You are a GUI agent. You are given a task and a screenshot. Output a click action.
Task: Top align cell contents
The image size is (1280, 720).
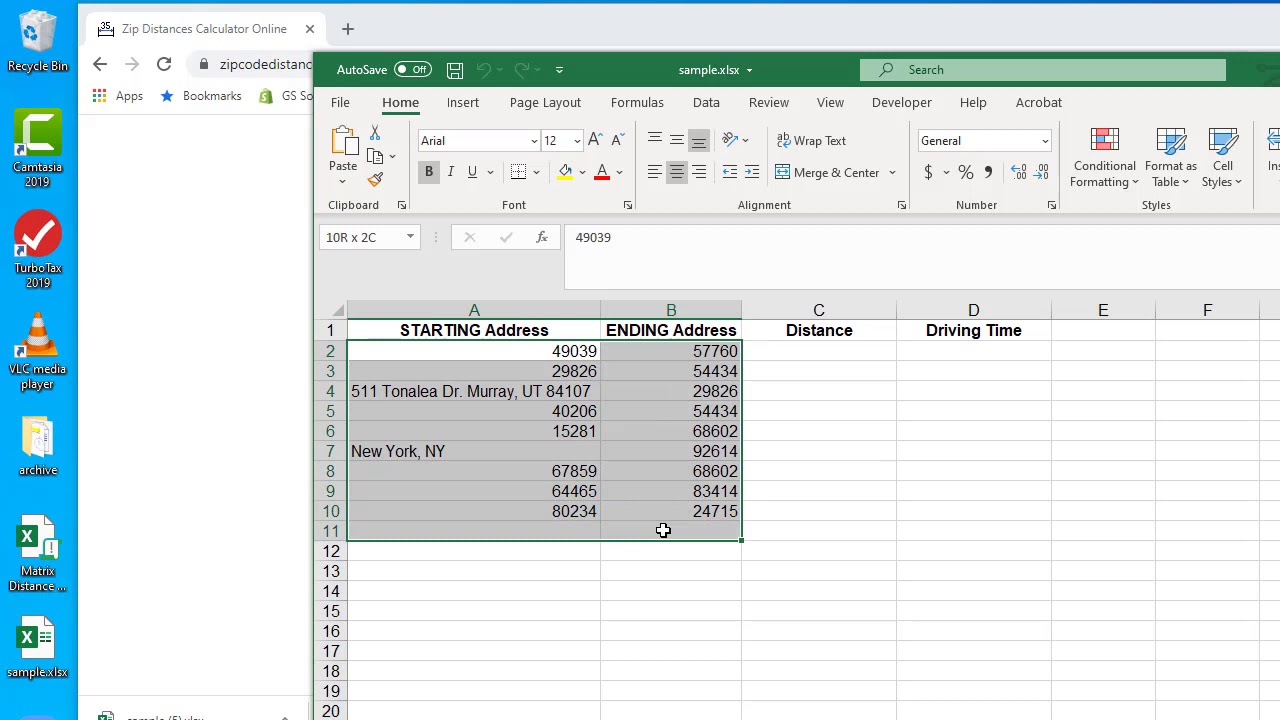point(655,140)
